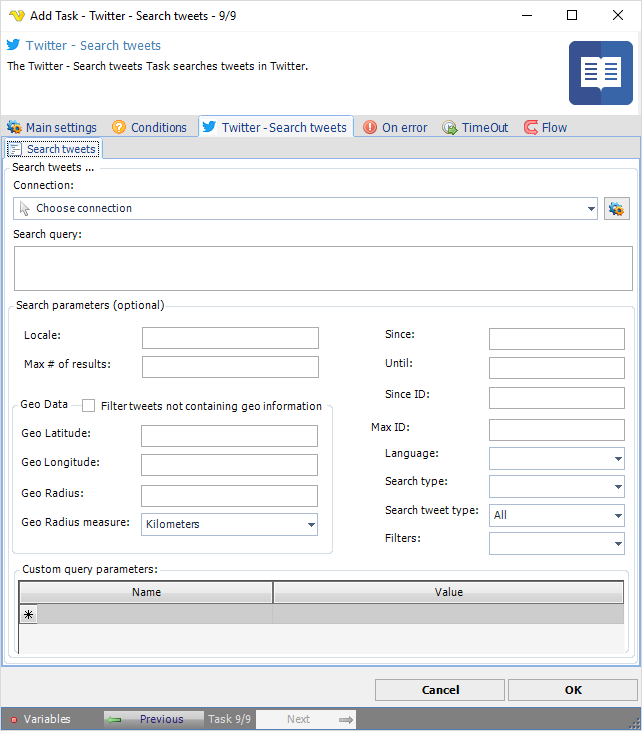Click into the Search query text box
This screenshot has width=642, height=731.
click(x=322, y=268)
